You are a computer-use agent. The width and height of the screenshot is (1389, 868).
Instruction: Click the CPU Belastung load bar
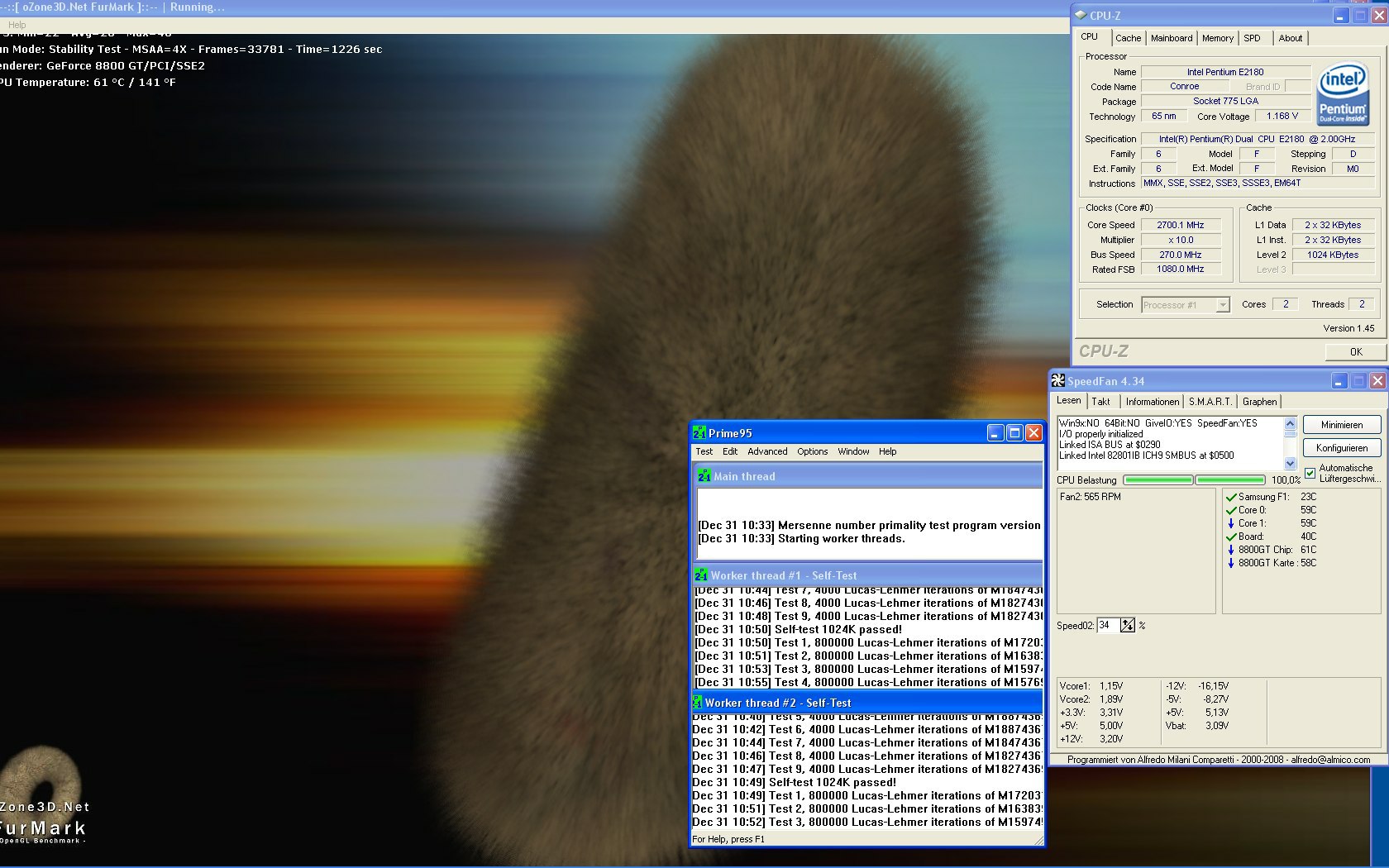point(1194,479)
